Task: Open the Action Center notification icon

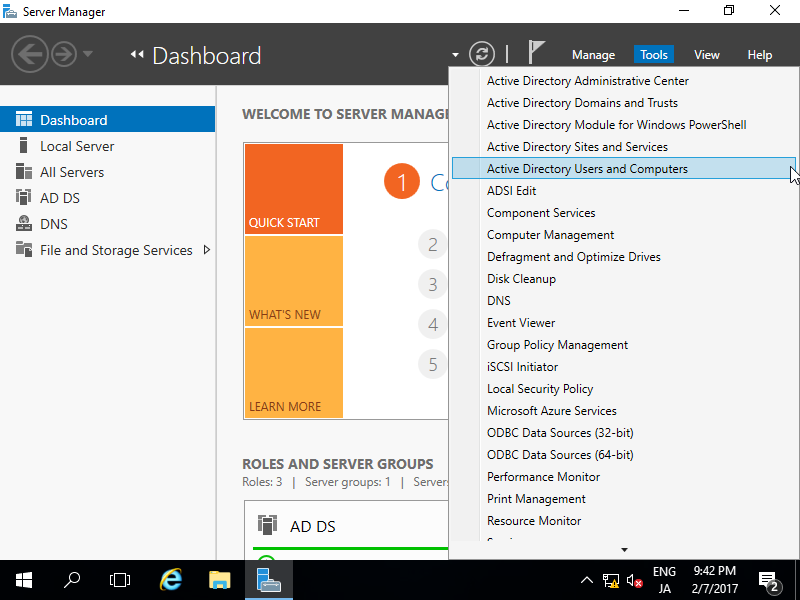Action: click(x=769, y=580)
